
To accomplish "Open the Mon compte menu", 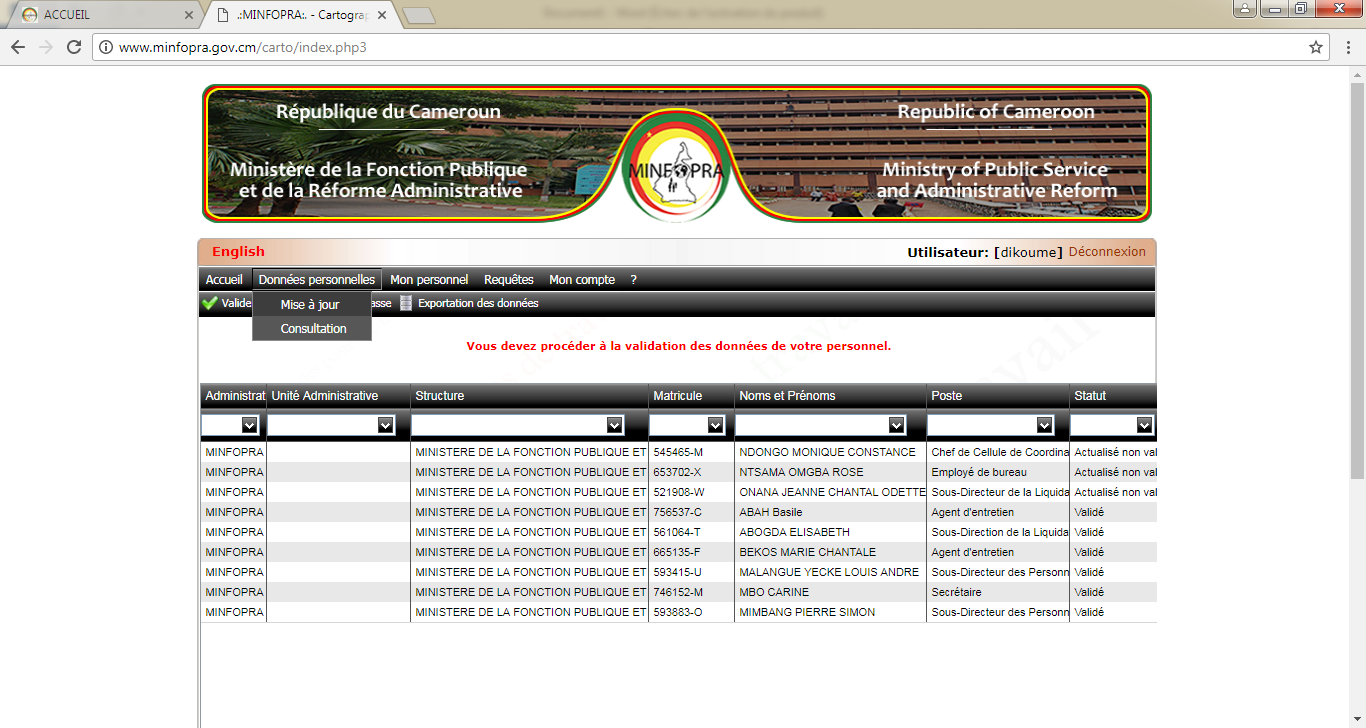I will tap(582, 280).
